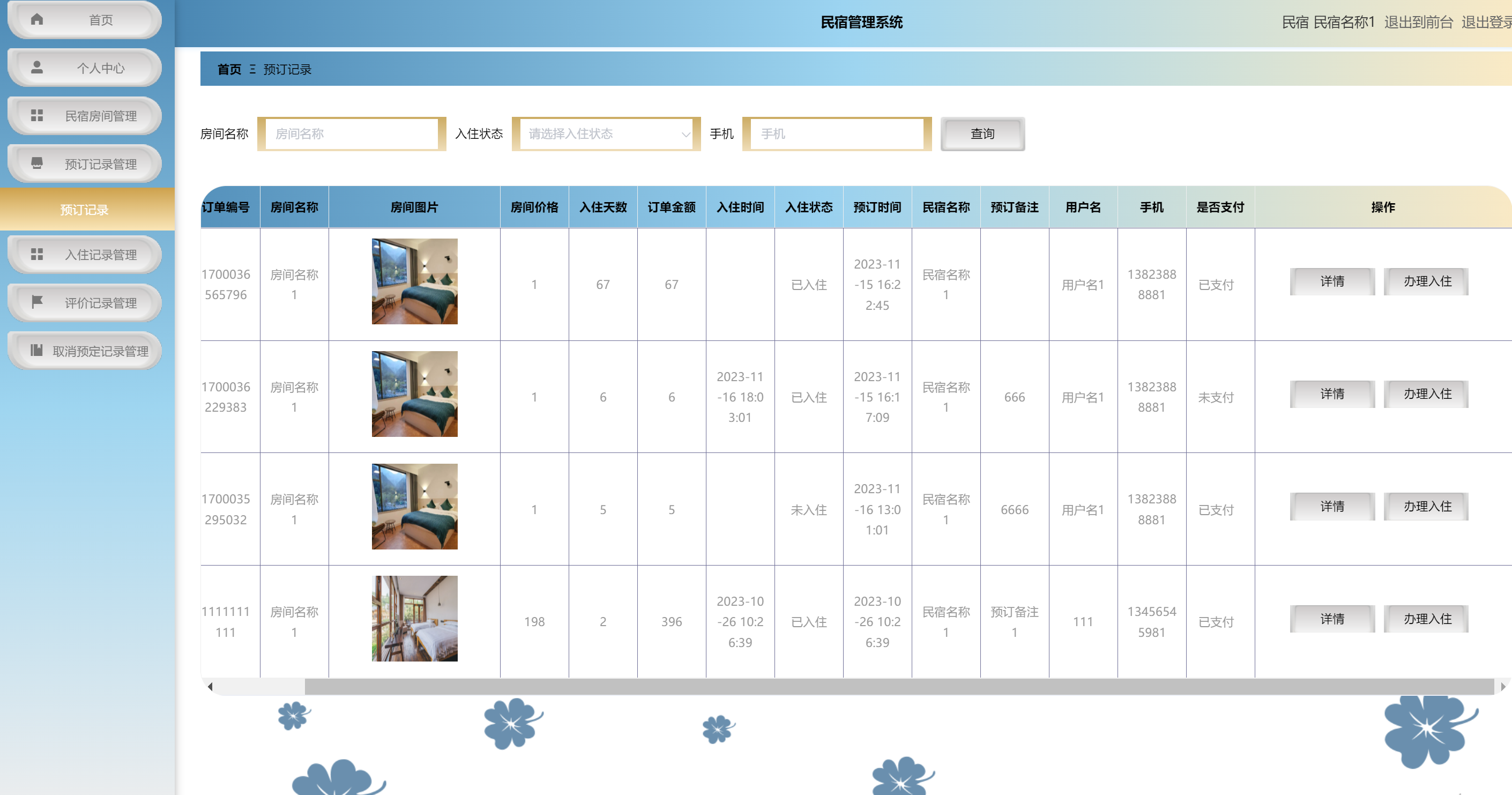
Task: Click the left arrow of horizontal scrollbar
Action: click(210, 686)
